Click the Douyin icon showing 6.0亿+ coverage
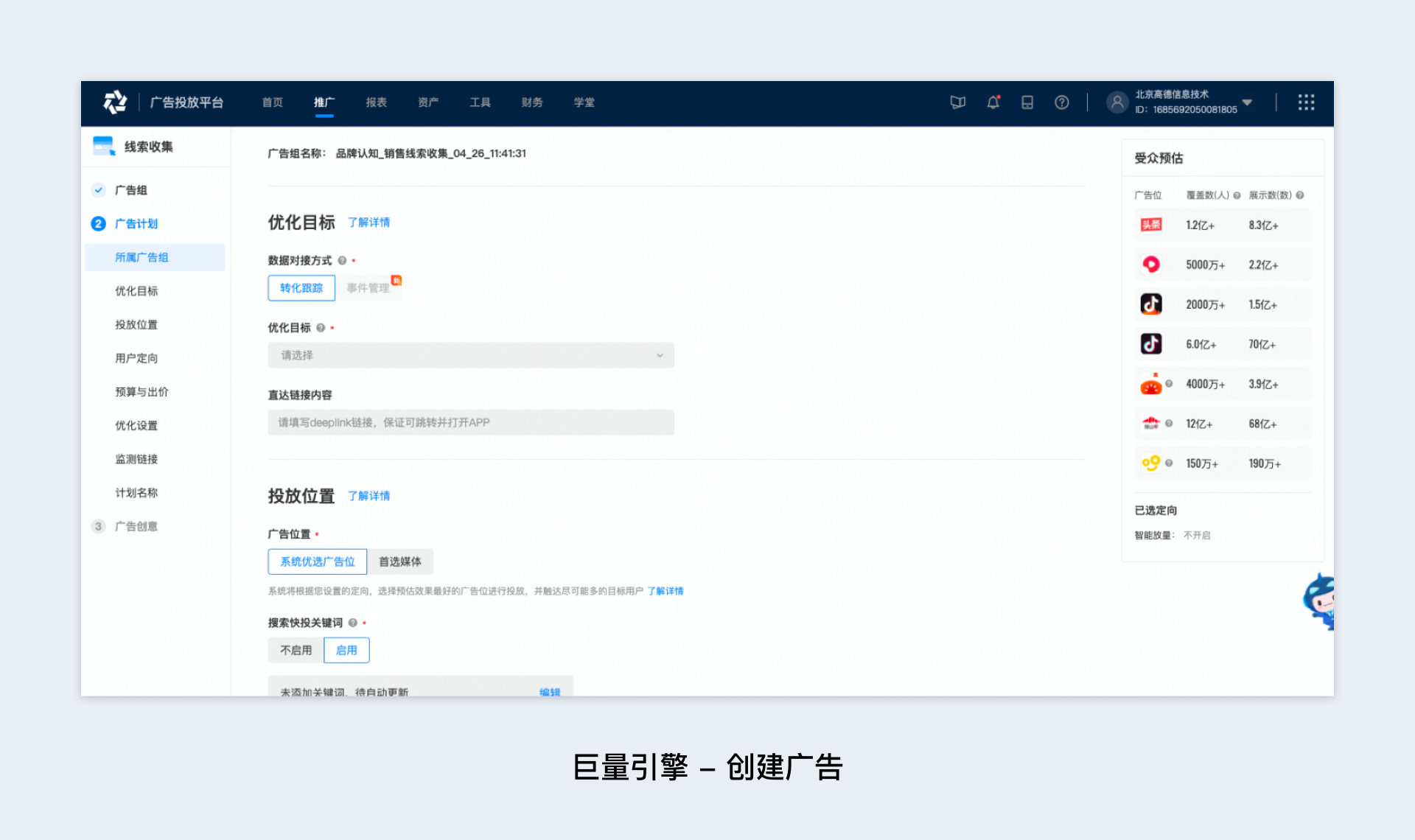Viewport: 1415px width, 840px height. 1150,344
